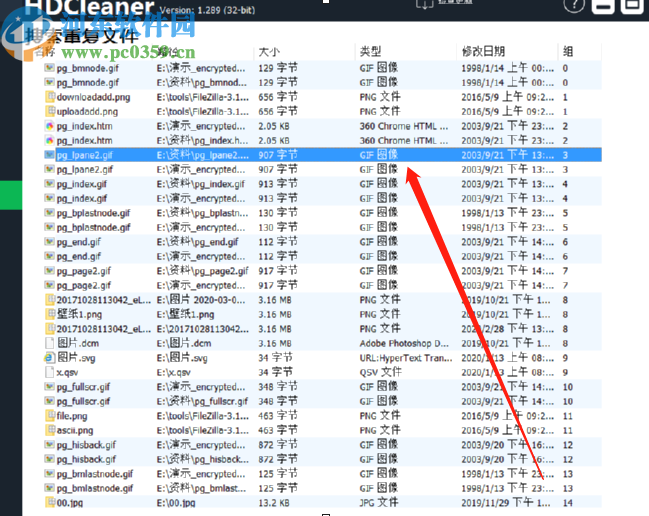Click the path E:\资料\pg_bmnod...
Screen dimensions: 649x516
point(202,82)
